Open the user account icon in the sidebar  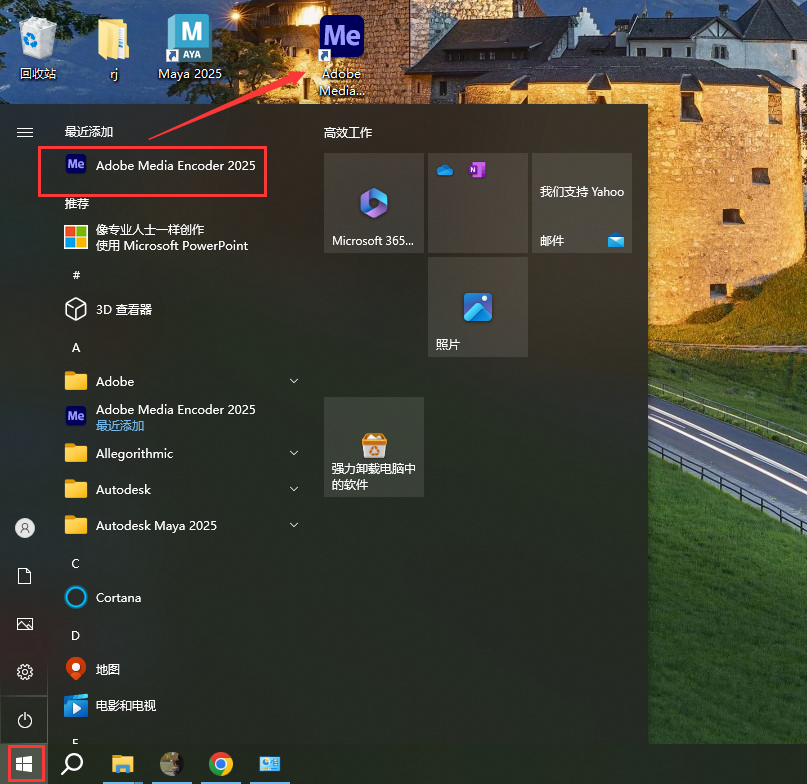(x=24, y=527)
